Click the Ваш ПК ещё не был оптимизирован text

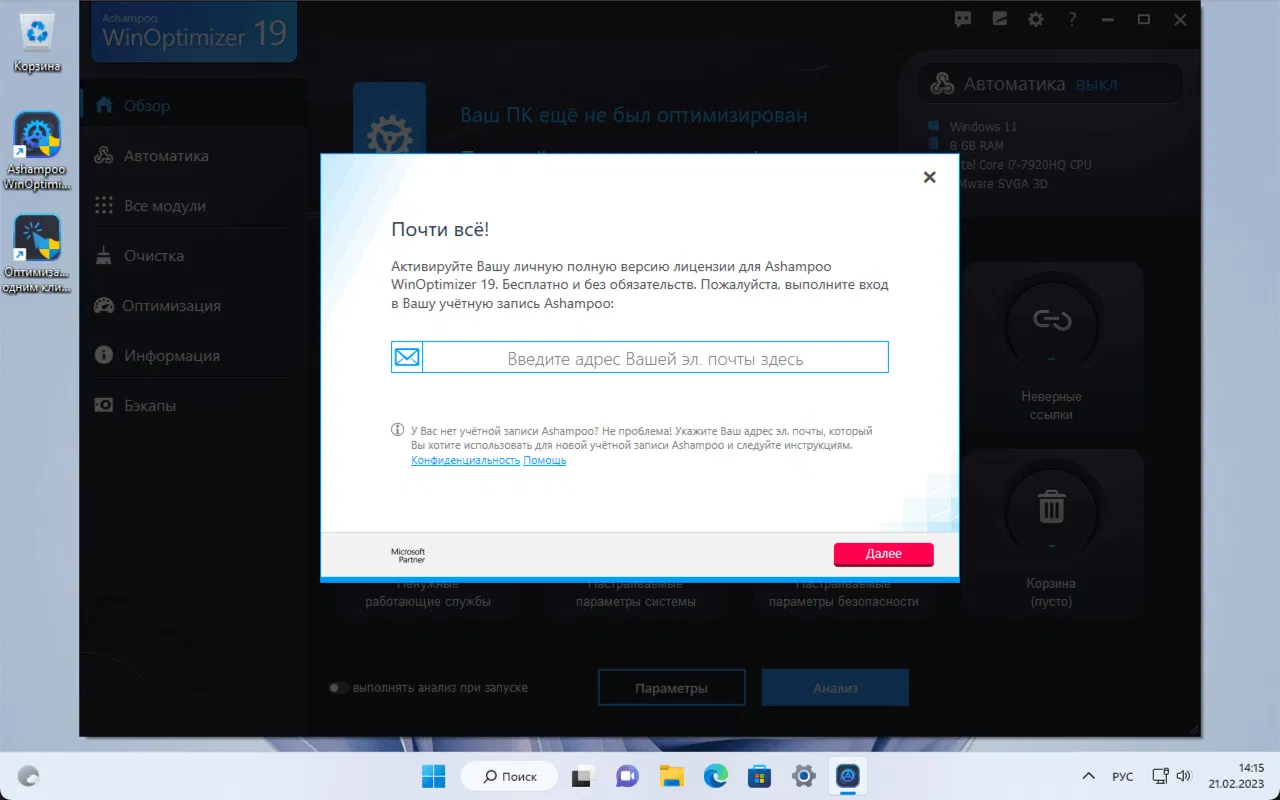point(634,115)
